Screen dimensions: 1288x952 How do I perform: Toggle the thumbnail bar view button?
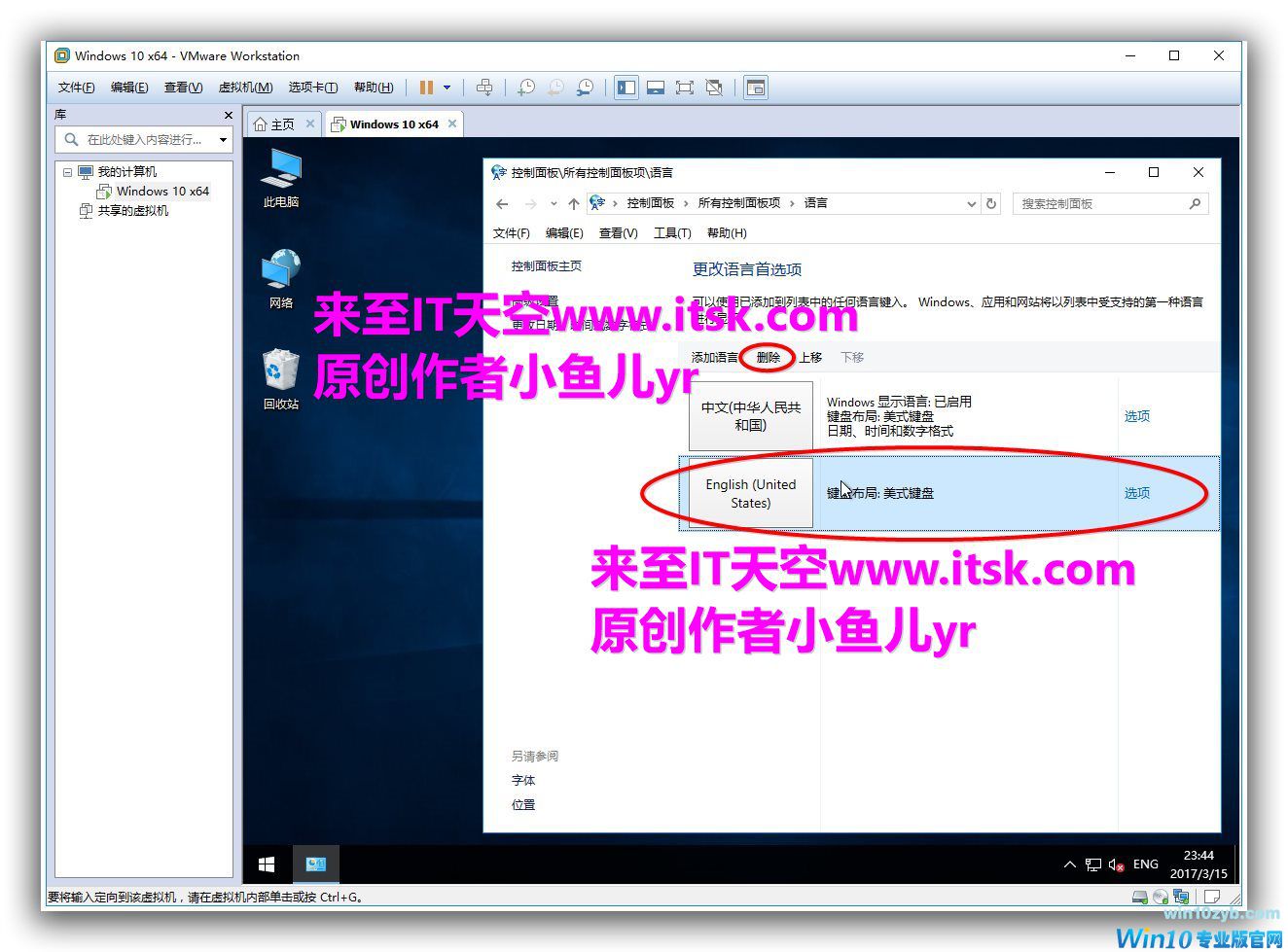pyautogui.click(x=656, y=88)
